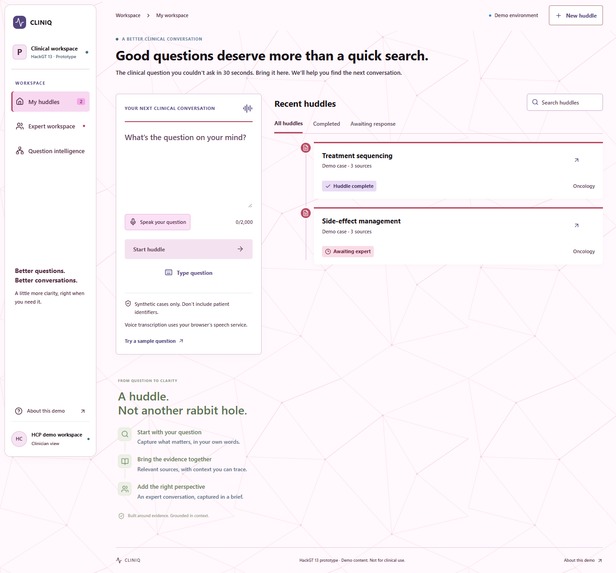Click the Speak your question button
The image size is (616, 573).
(158, 222)
